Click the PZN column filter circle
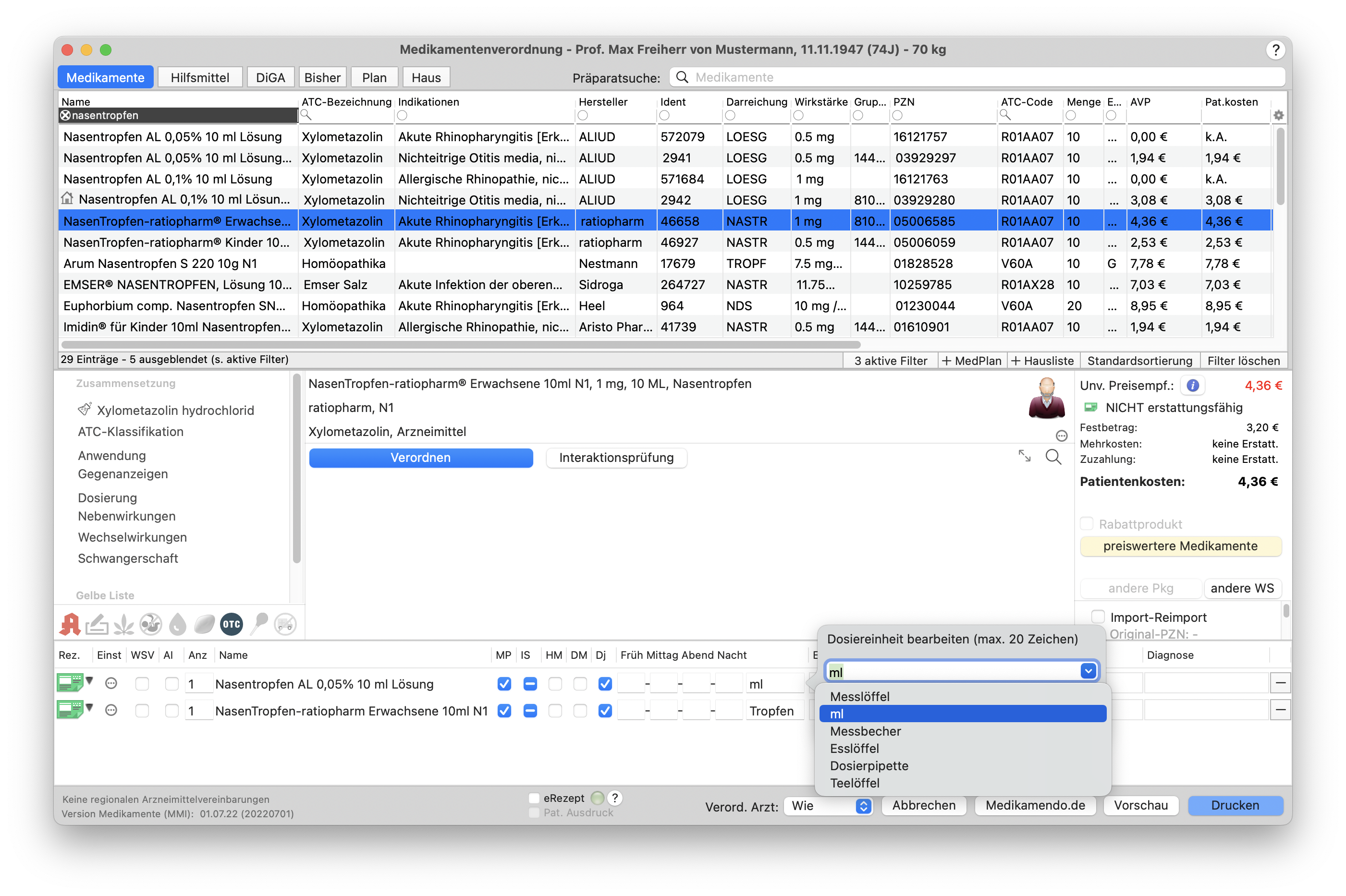This screenshot has height=896, width=1346. click(x=897, y=115)
